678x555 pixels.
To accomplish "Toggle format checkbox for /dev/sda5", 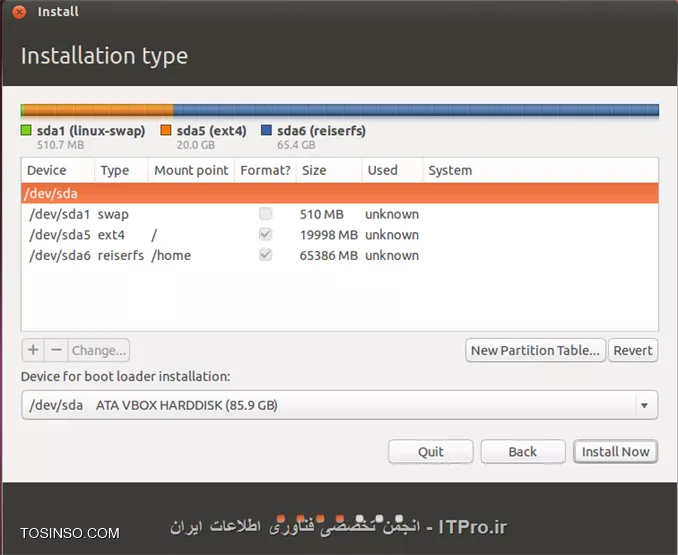I will coord(265,234).
